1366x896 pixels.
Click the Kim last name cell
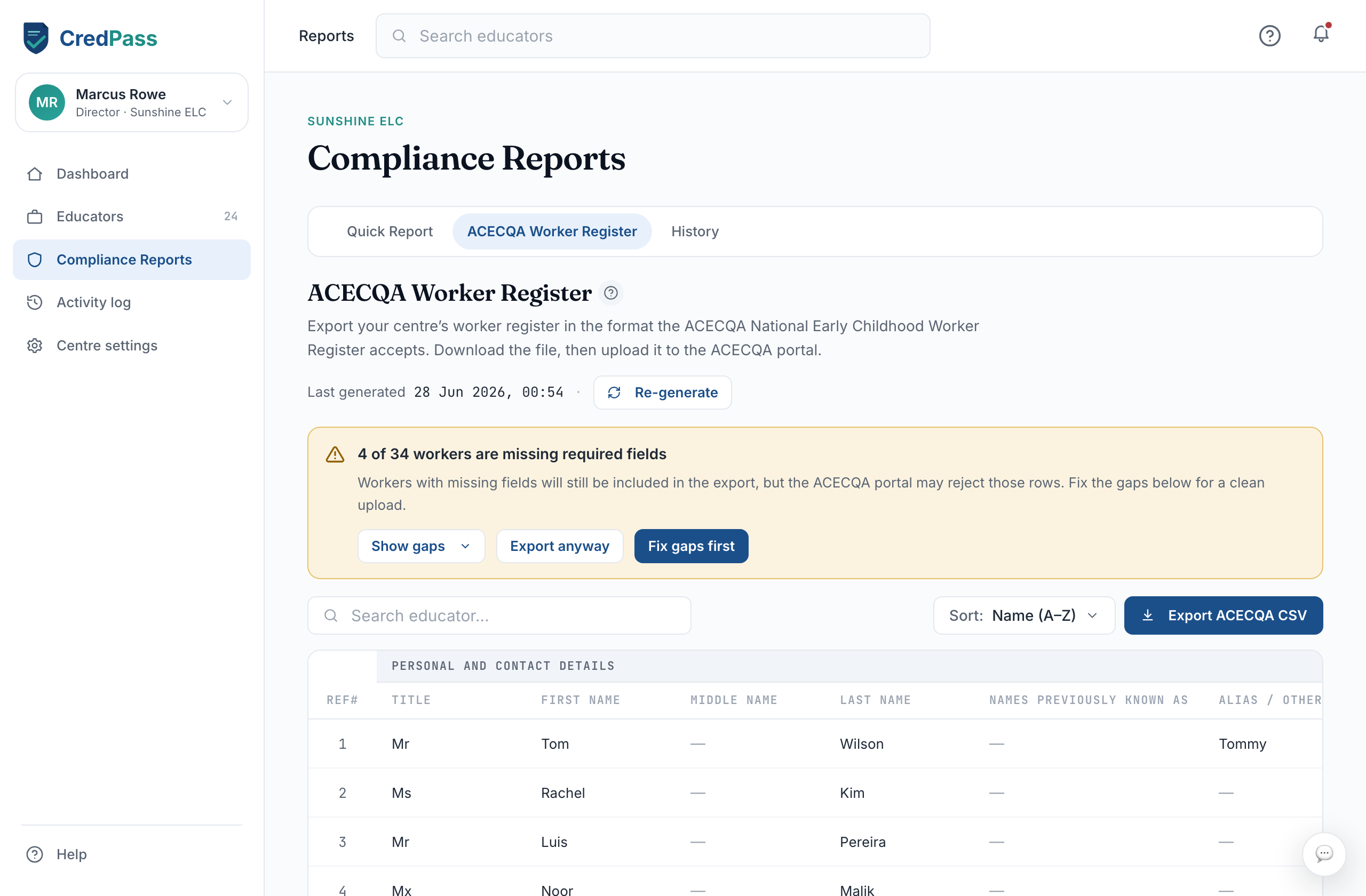pyautogui.click(x=852, y=793)
